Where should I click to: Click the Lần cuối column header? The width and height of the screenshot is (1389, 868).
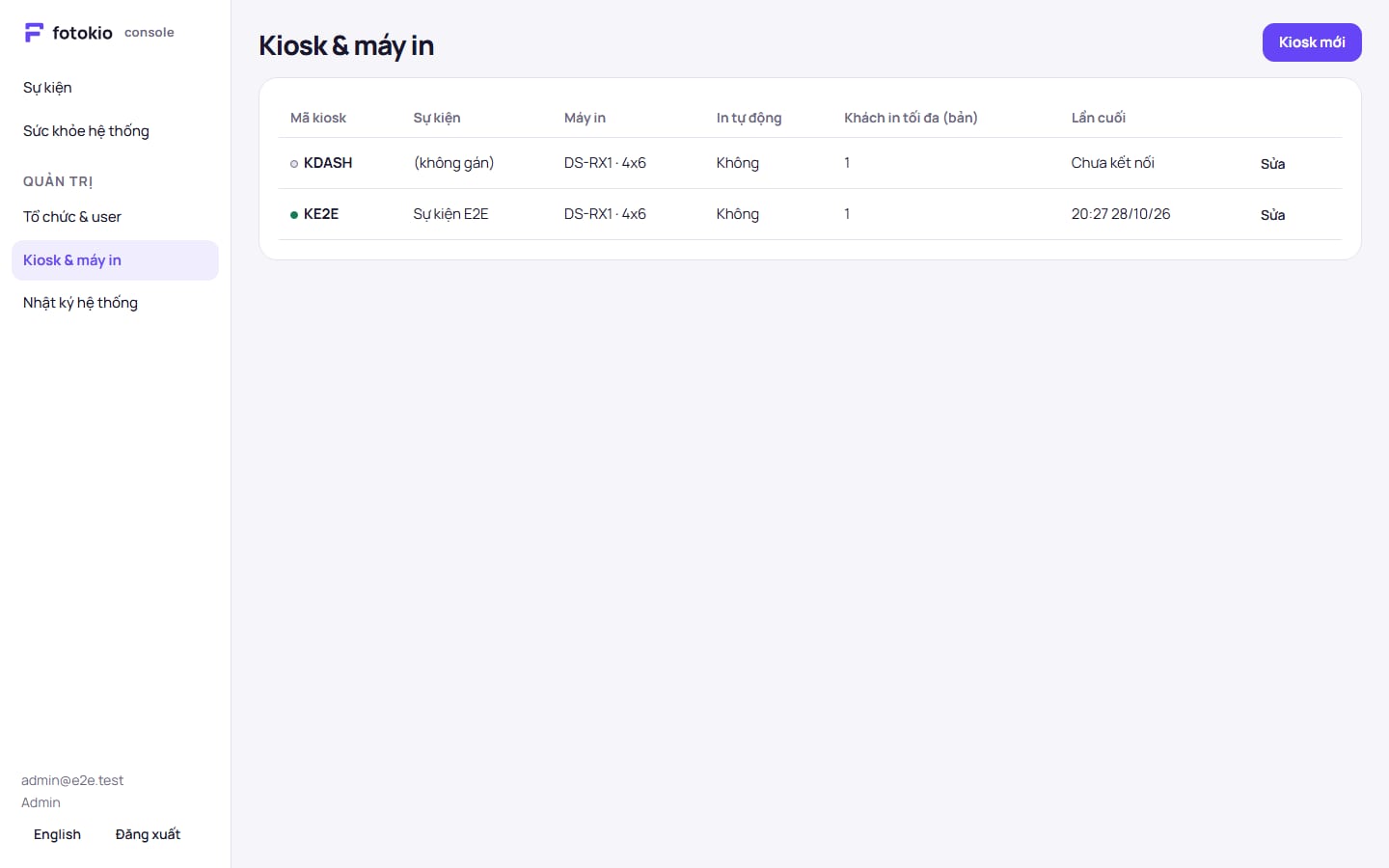click(x=1099, y=118)
